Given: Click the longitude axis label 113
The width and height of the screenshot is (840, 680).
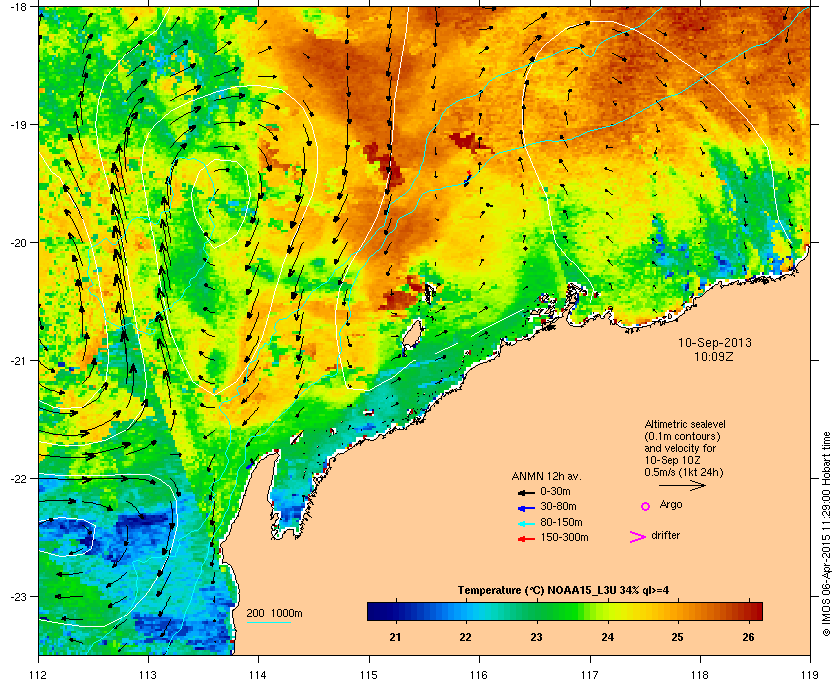Looking at the screenshot, I should [x=148, y=674].
